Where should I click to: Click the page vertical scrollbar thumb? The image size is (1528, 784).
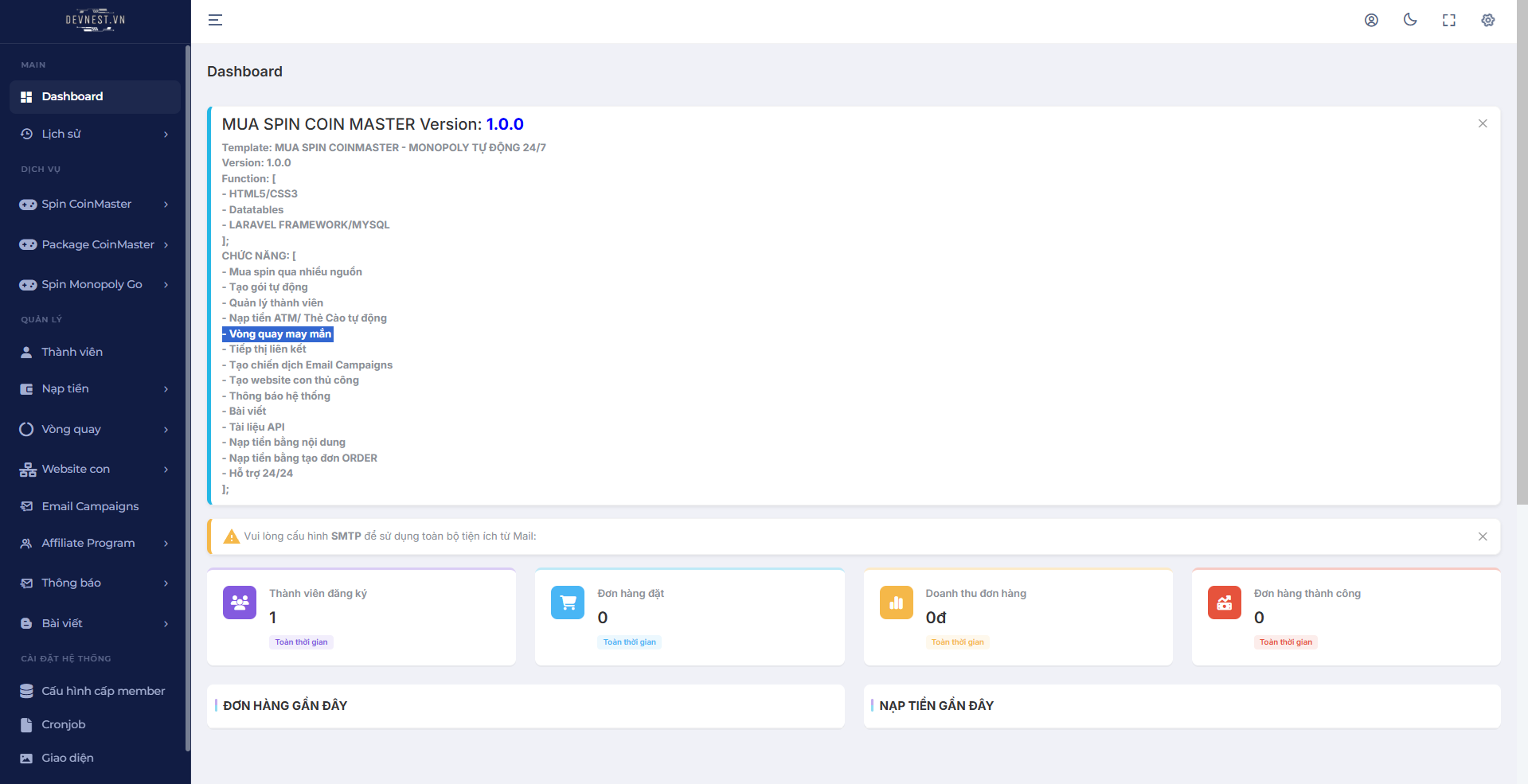pos(1522,252)
